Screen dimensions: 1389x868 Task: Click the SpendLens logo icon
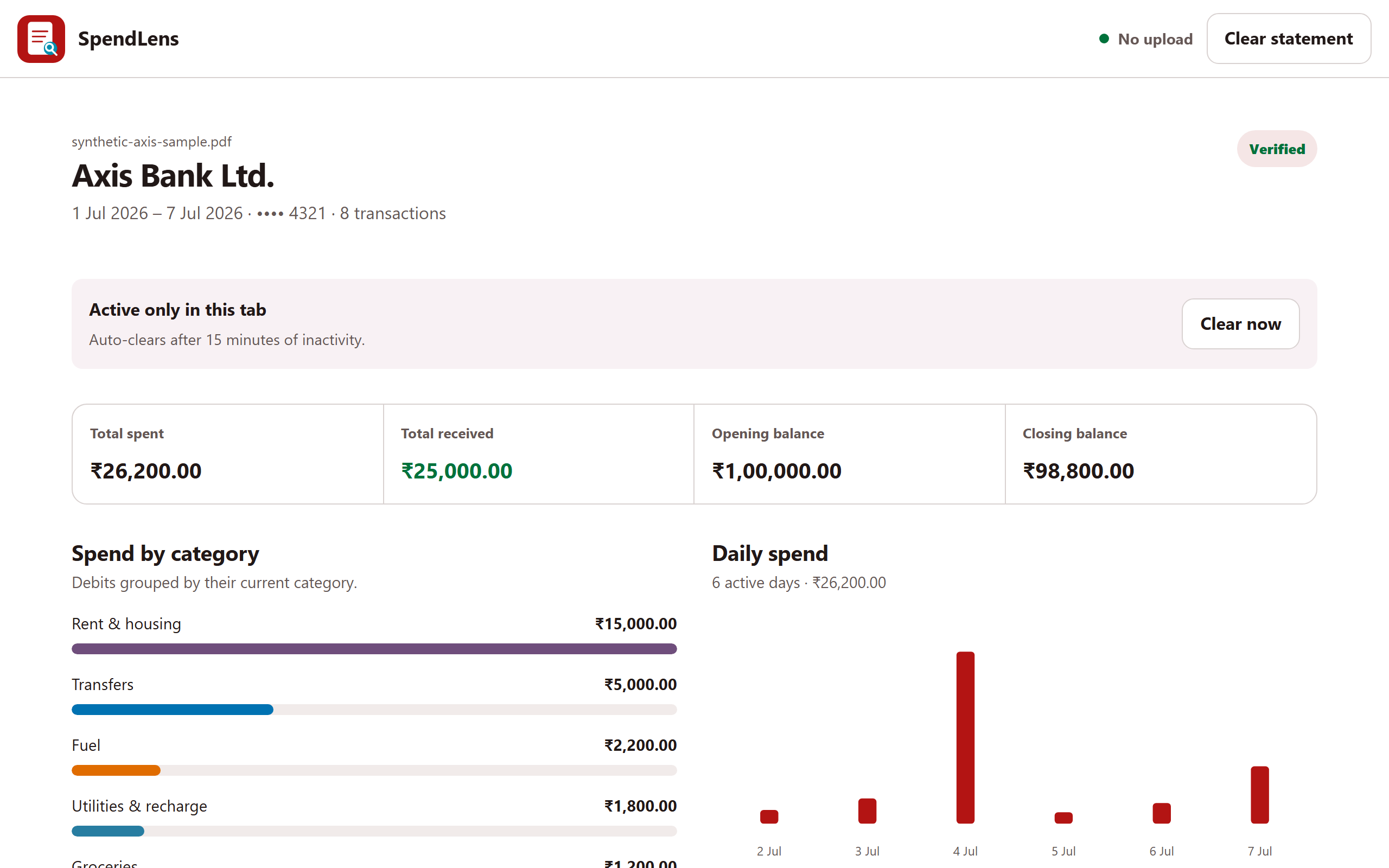(41, 39)
